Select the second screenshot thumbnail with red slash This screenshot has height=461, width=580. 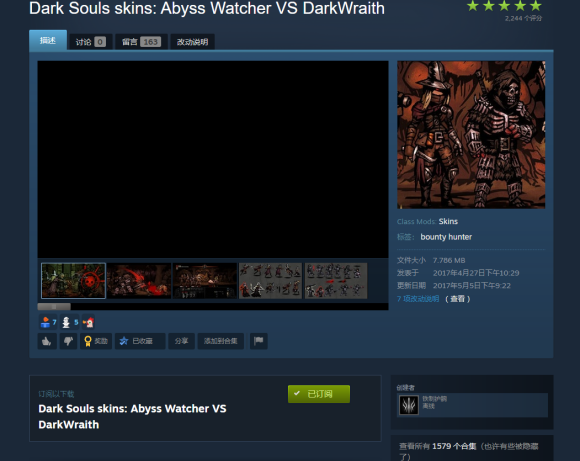[x=139, y=280]
